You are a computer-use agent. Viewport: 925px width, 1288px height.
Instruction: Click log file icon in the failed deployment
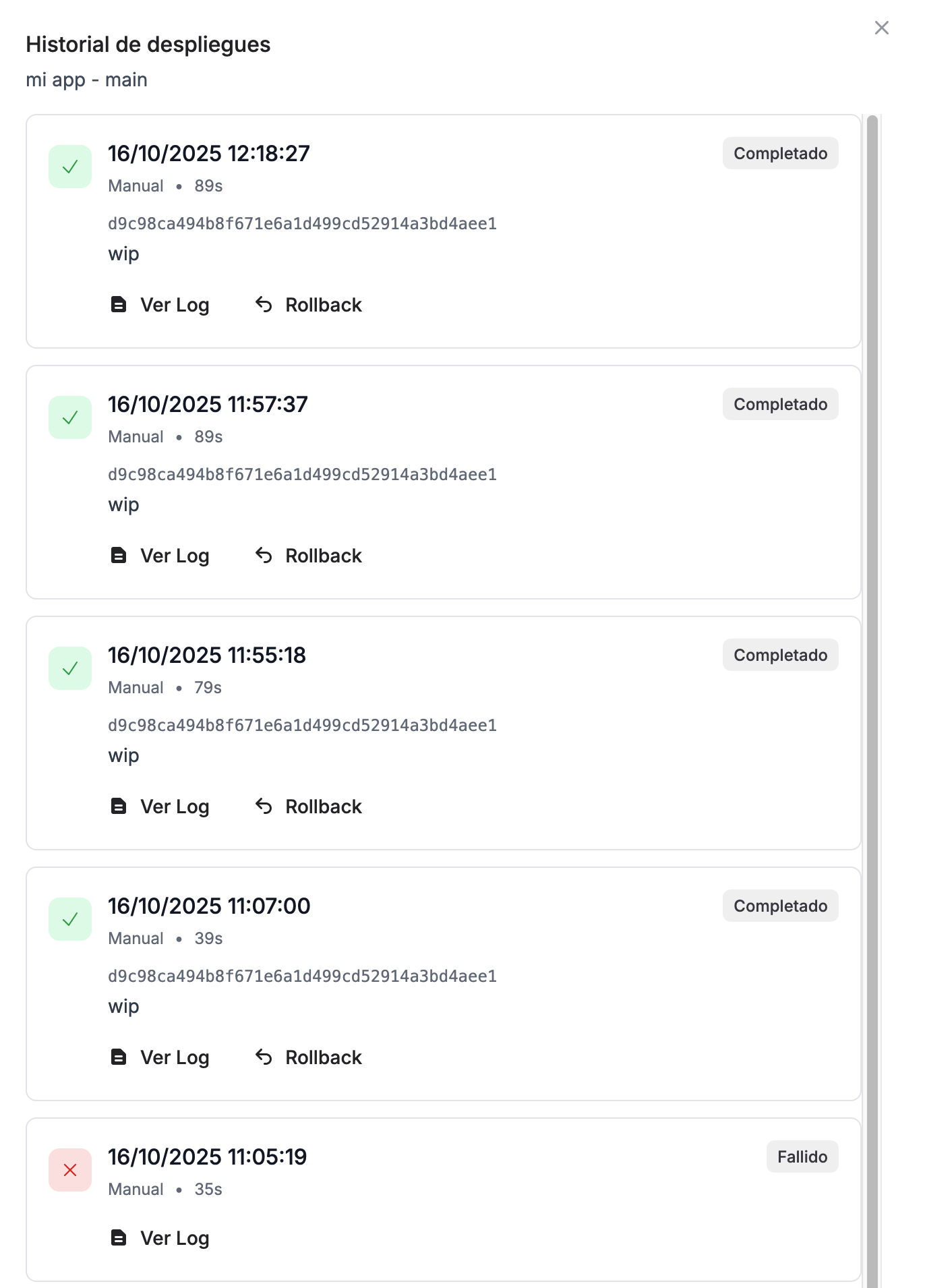(x=119, y=1238)
